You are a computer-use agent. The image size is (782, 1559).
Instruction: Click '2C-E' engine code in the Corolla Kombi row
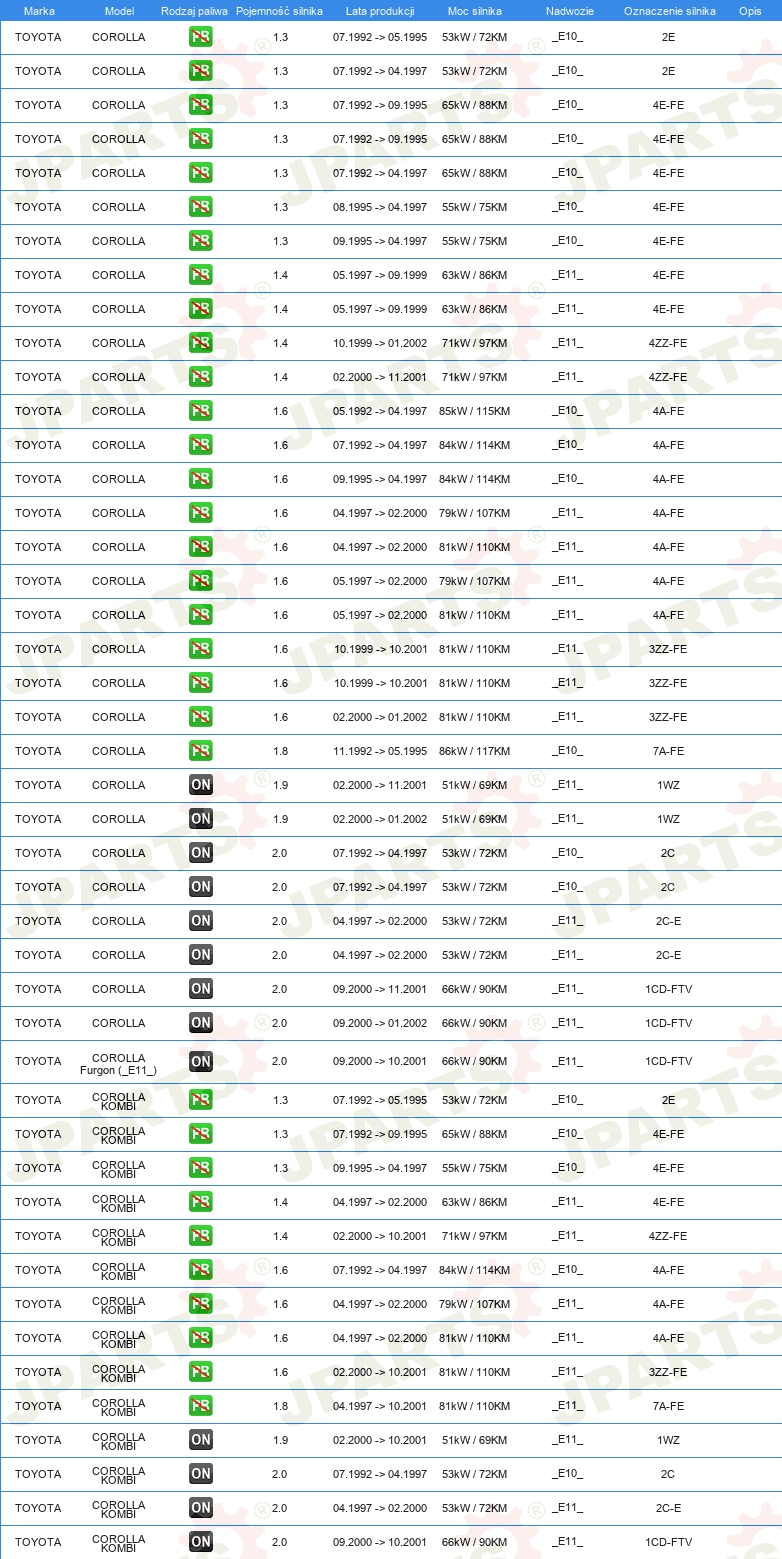point(668,1508)
